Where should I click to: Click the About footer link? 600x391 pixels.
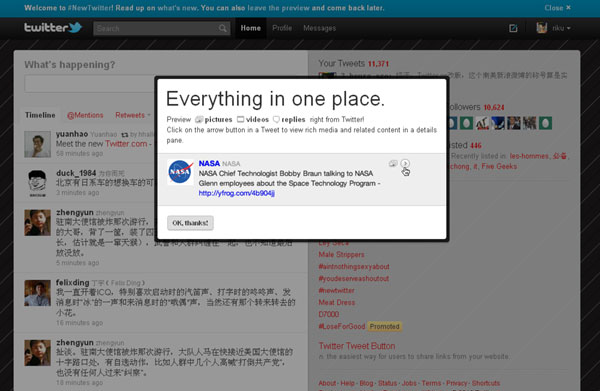(x=327, y=383)
